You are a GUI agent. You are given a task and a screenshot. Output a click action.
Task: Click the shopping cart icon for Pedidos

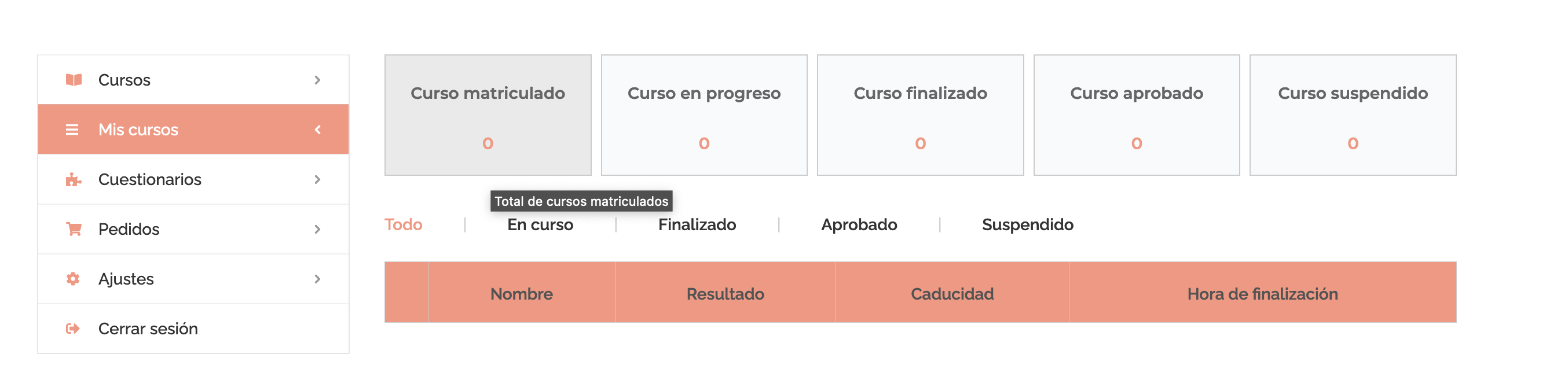pyautogui.click(x=74, y=229)
